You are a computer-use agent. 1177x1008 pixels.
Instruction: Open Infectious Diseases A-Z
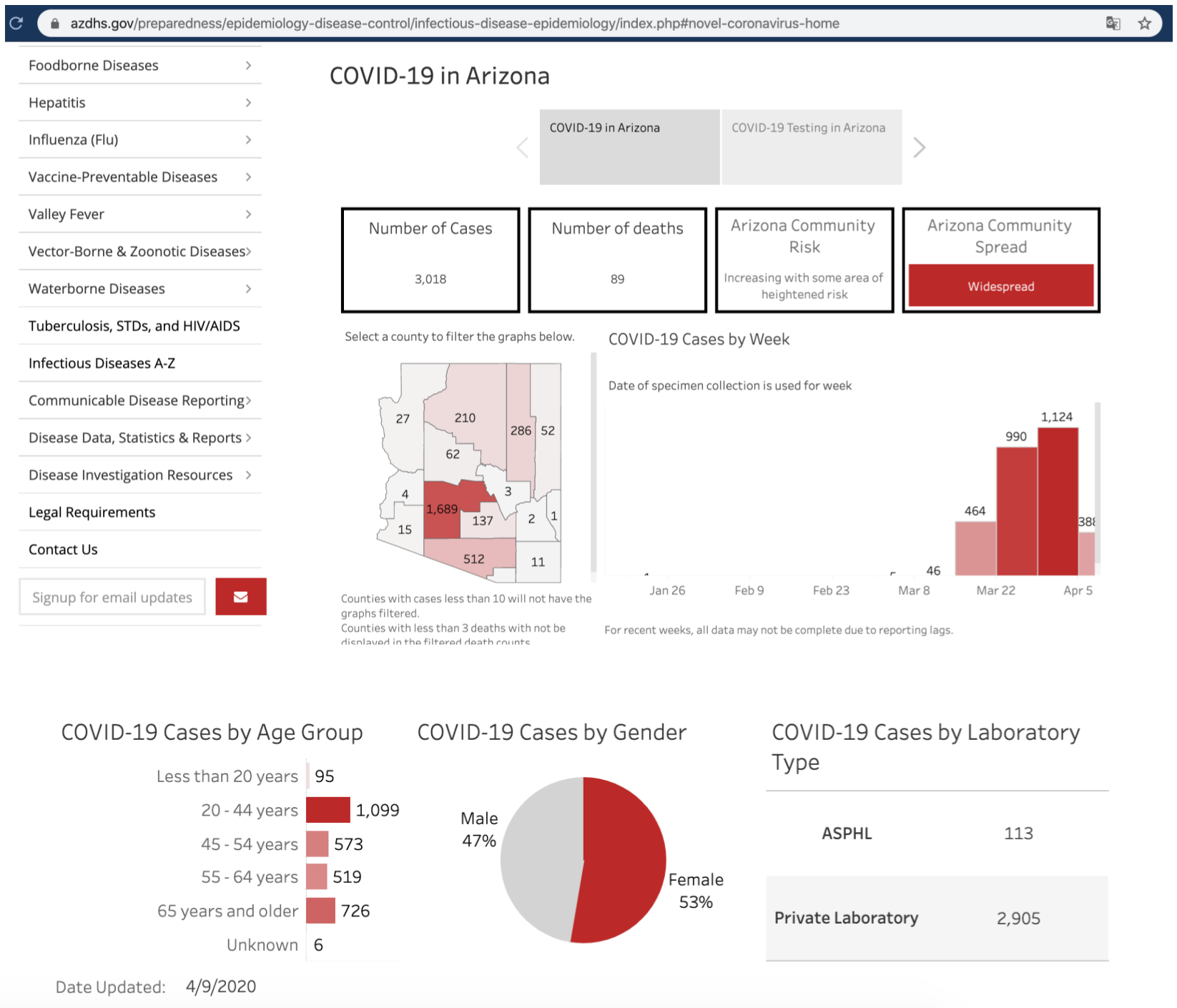tap(102, 363)
